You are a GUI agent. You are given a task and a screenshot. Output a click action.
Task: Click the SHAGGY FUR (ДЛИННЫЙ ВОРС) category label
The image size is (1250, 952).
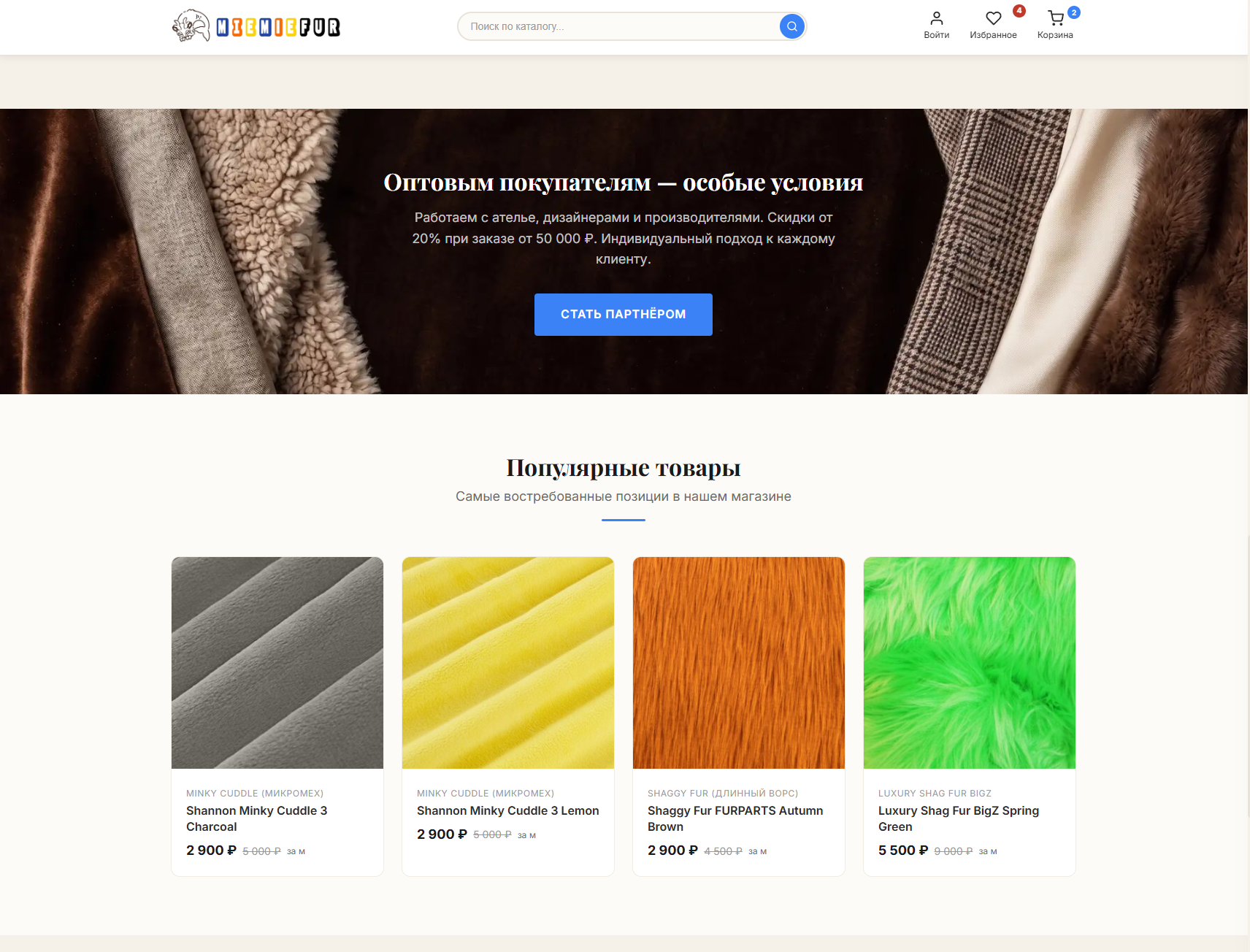click(x=723, y=793)
